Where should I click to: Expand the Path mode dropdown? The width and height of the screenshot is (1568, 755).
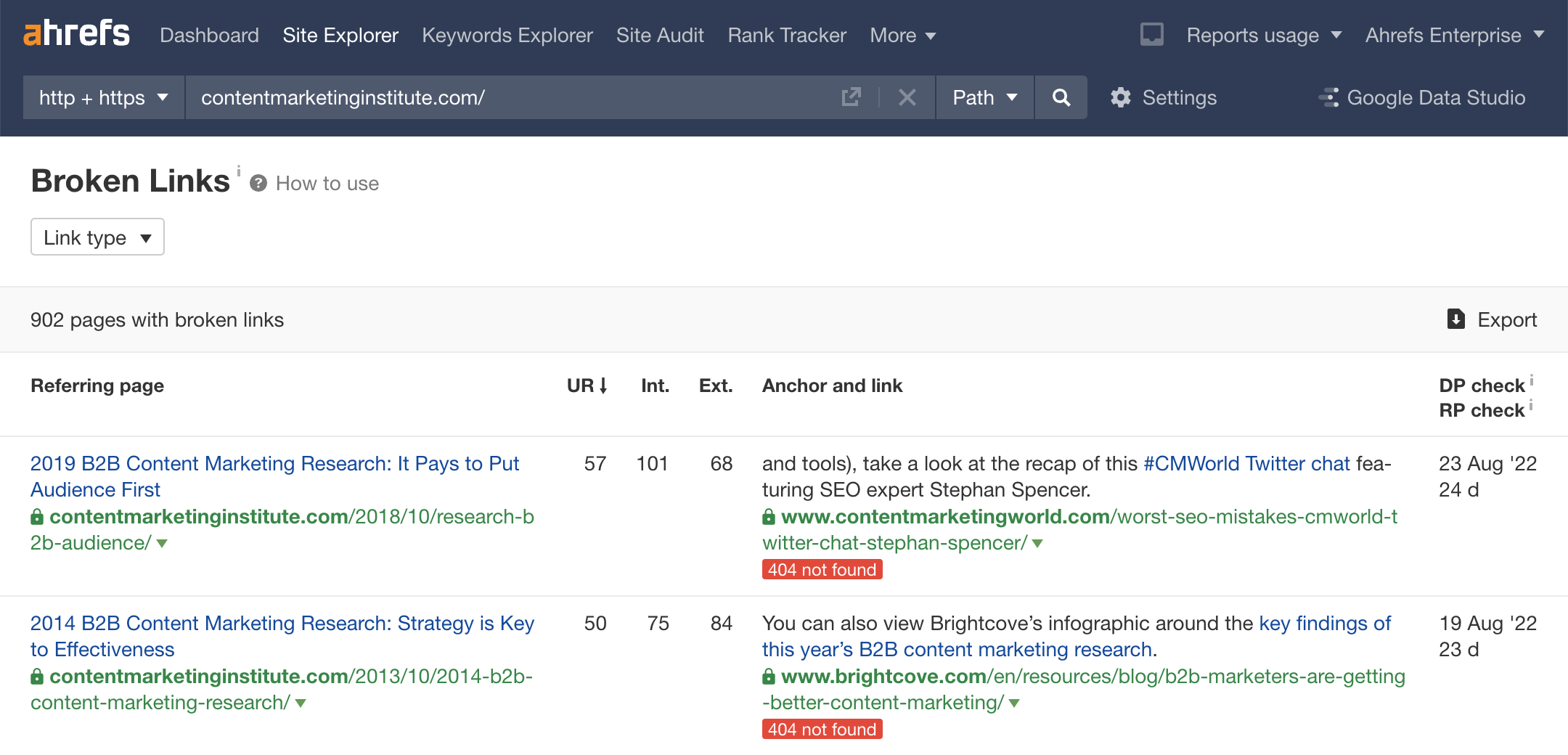(984, 97)
